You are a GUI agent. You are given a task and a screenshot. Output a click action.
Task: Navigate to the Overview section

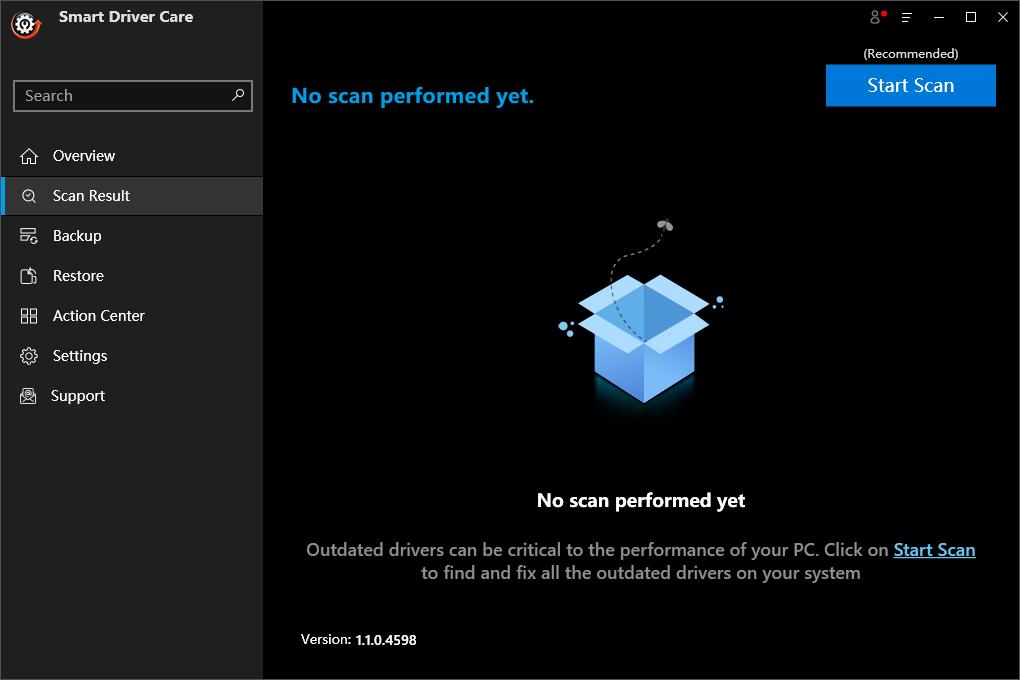84,156
